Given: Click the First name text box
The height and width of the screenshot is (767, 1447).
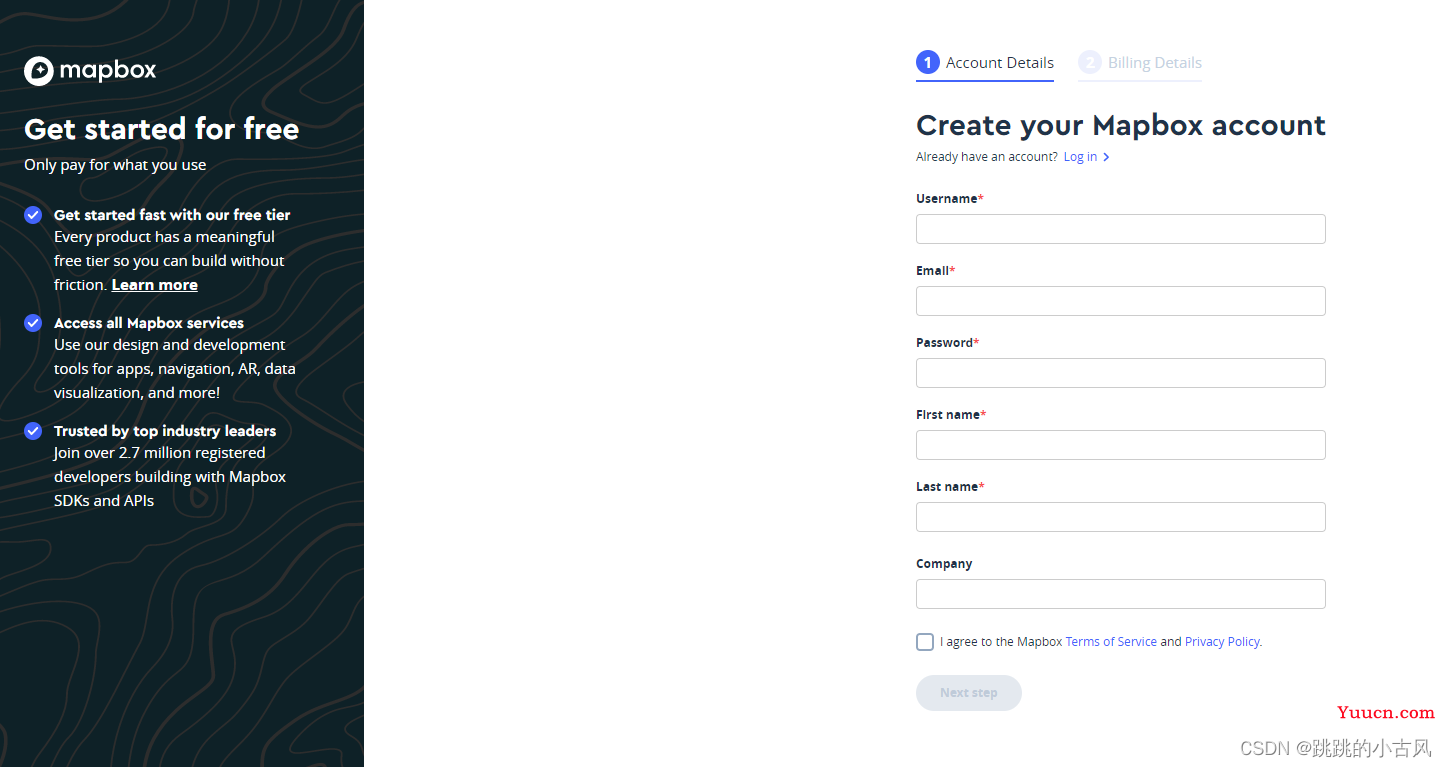Looking at the screenshot, I should (x=1120, y=445).
